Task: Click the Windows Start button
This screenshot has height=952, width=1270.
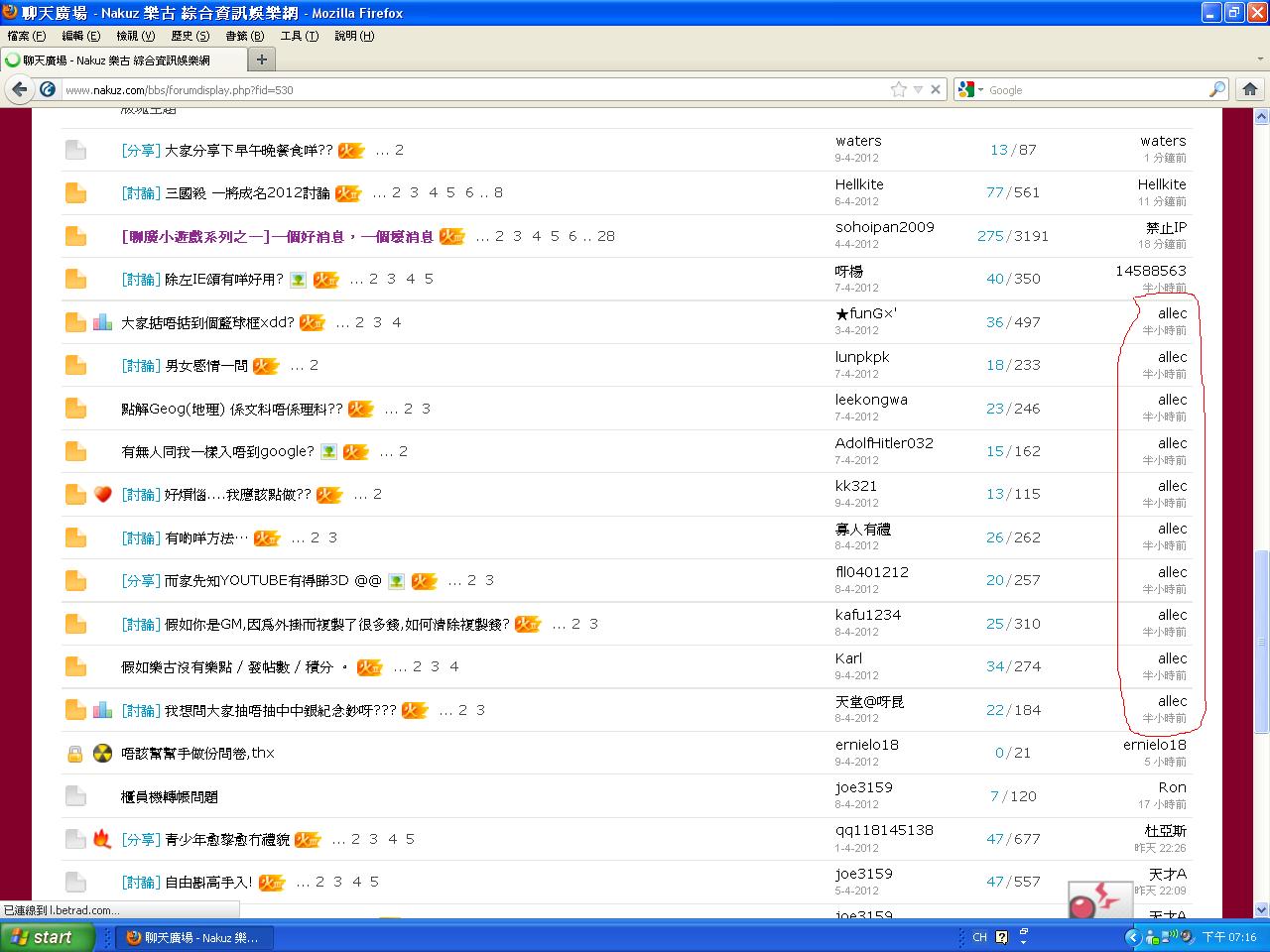Action: click(48, 937)
